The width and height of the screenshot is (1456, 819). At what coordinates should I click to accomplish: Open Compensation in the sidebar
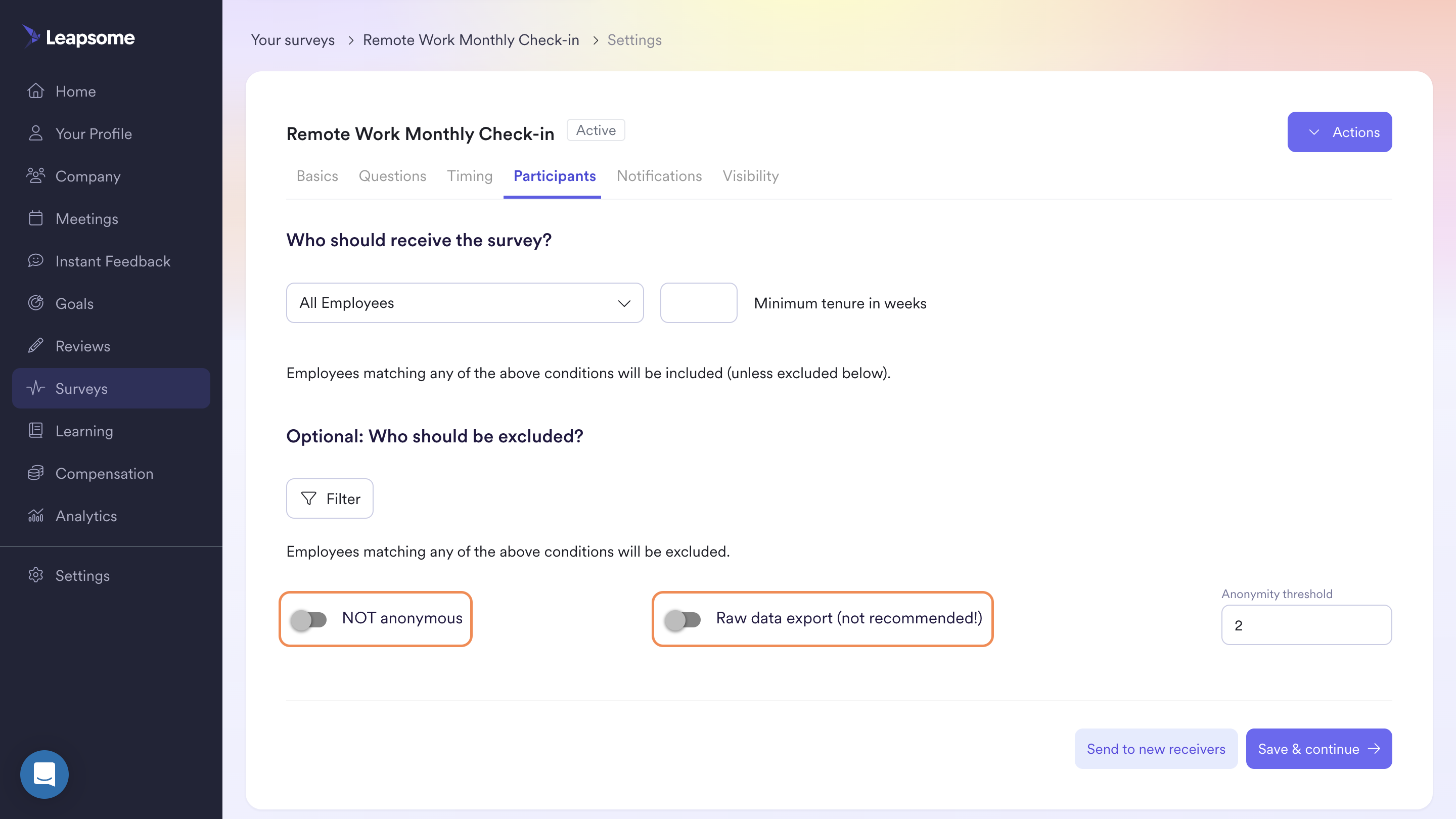pos(111,473)
